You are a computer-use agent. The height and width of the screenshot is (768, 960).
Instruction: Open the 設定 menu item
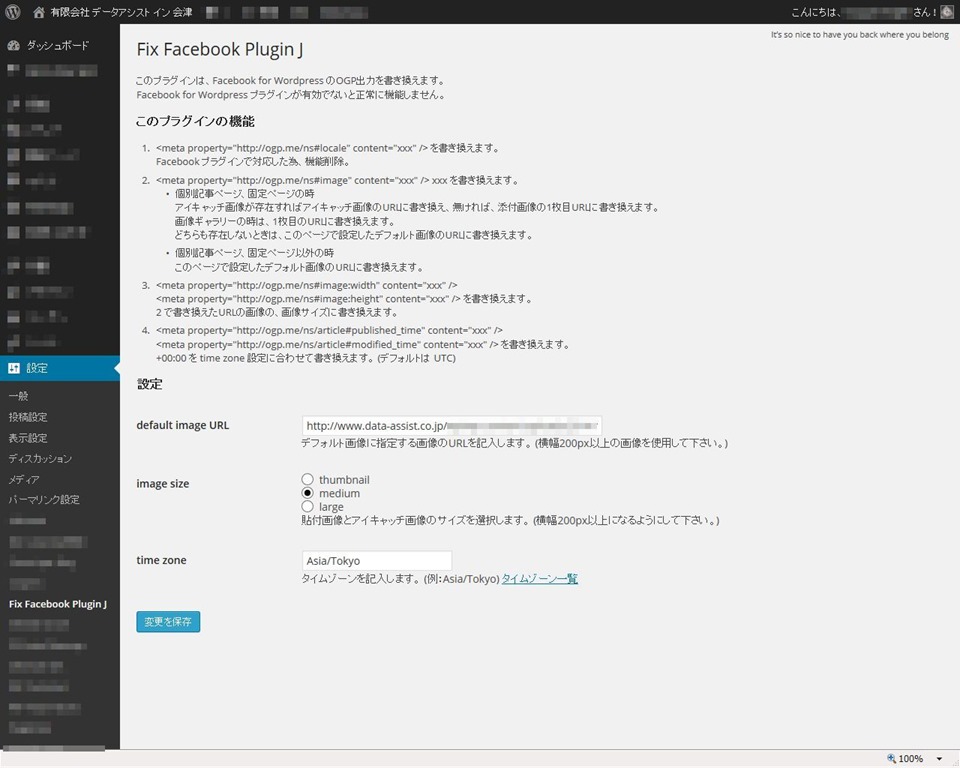(x=60, y=368)
